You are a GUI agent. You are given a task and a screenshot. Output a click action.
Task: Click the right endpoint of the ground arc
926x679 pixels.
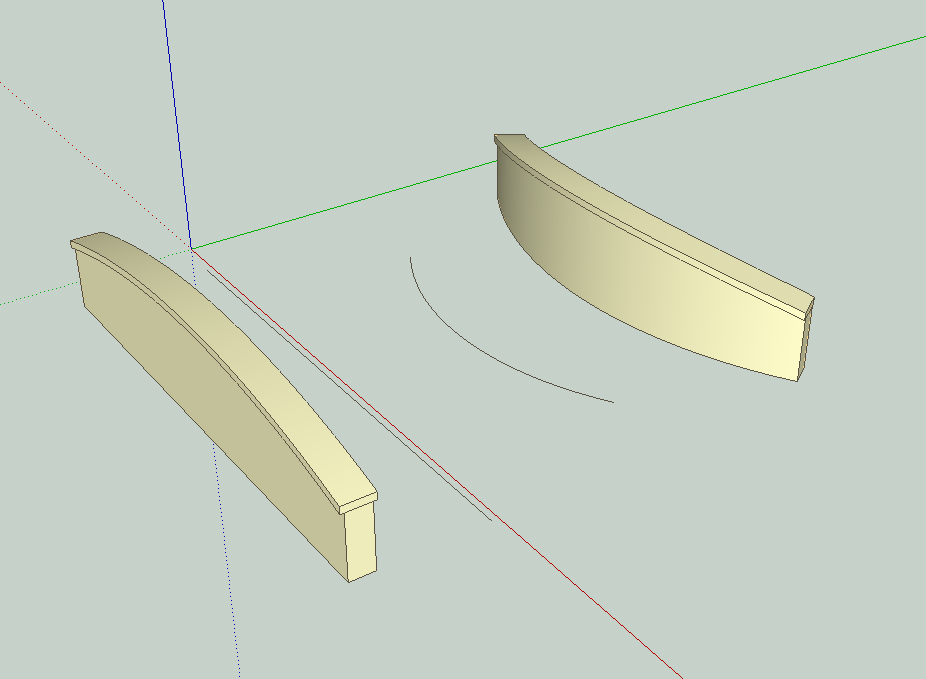tap(612, 402)
